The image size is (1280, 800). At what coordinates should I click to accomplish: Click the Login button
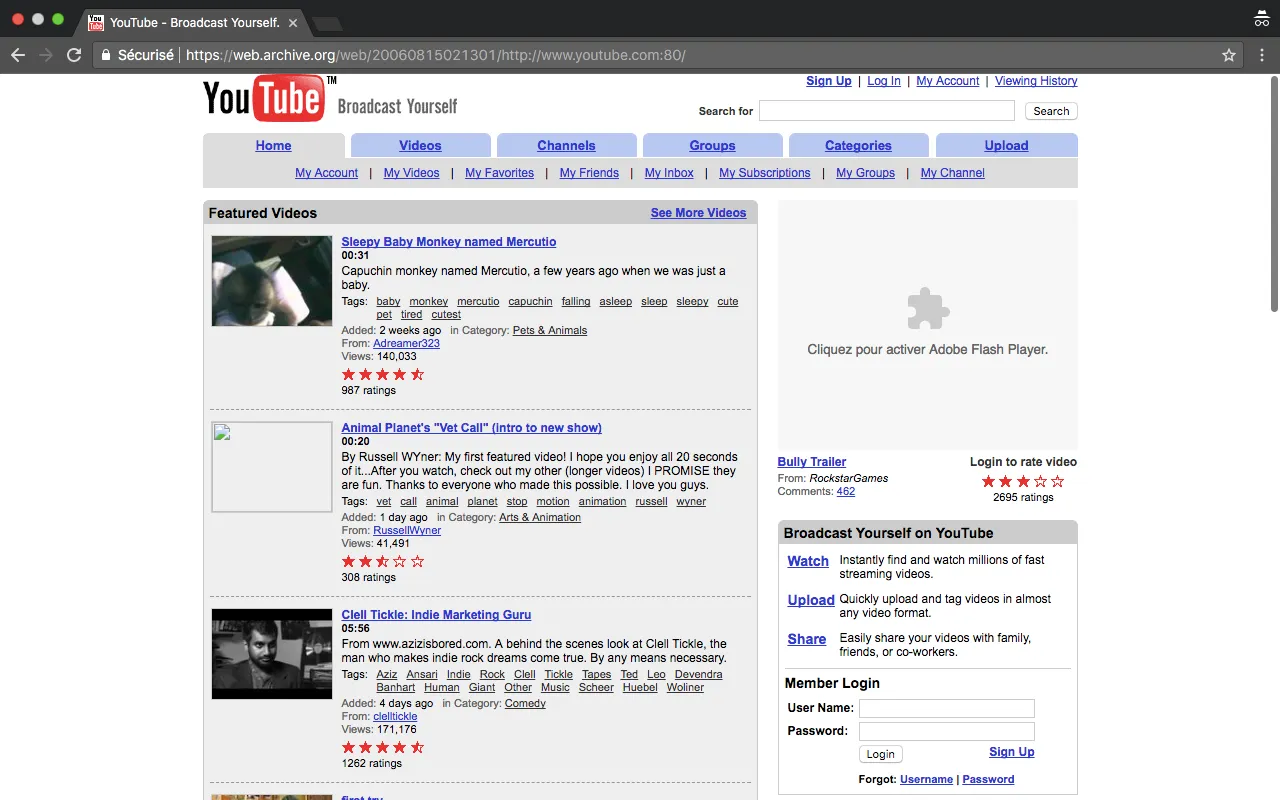(x=880, y=754)
